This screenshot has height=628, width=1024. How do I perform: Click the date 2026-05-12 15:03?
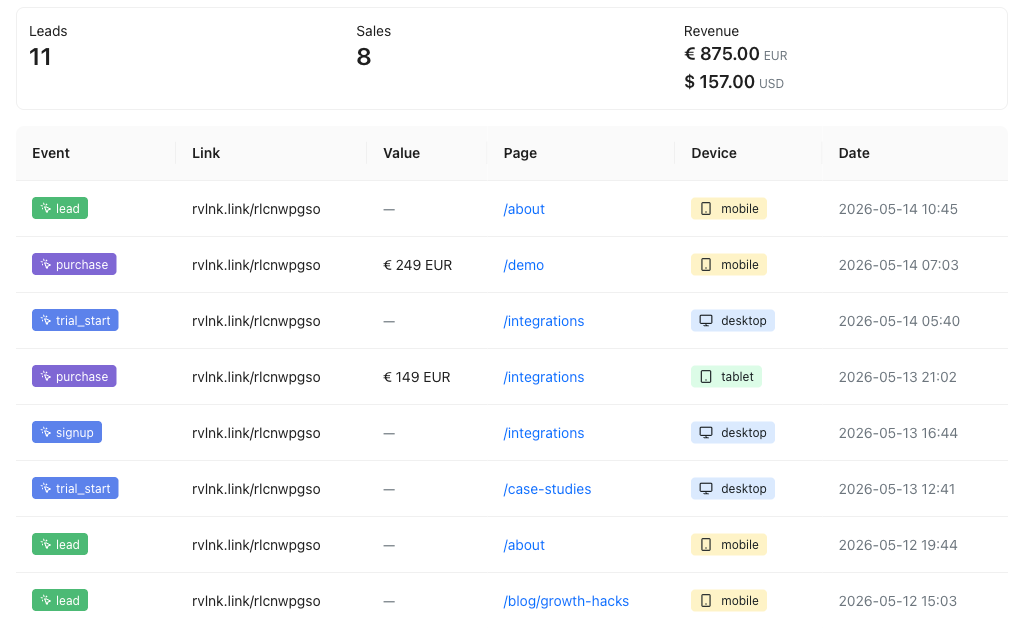click(x=898, y=601)
